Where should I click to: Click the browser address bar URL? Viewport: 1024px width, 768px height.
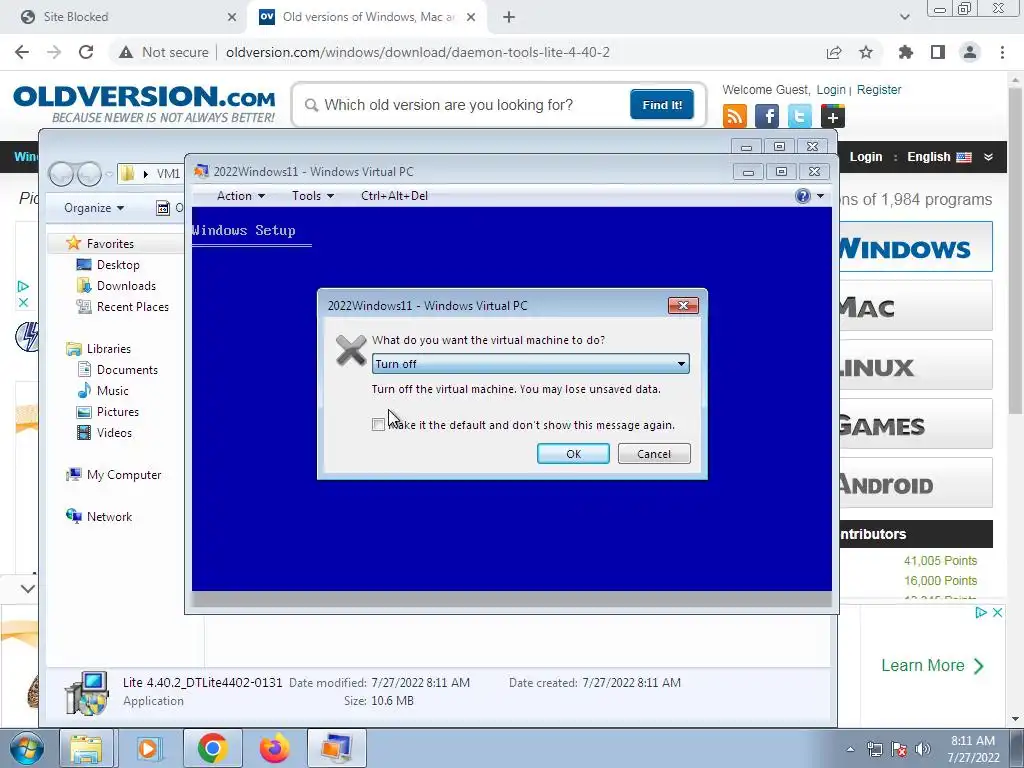417,52
